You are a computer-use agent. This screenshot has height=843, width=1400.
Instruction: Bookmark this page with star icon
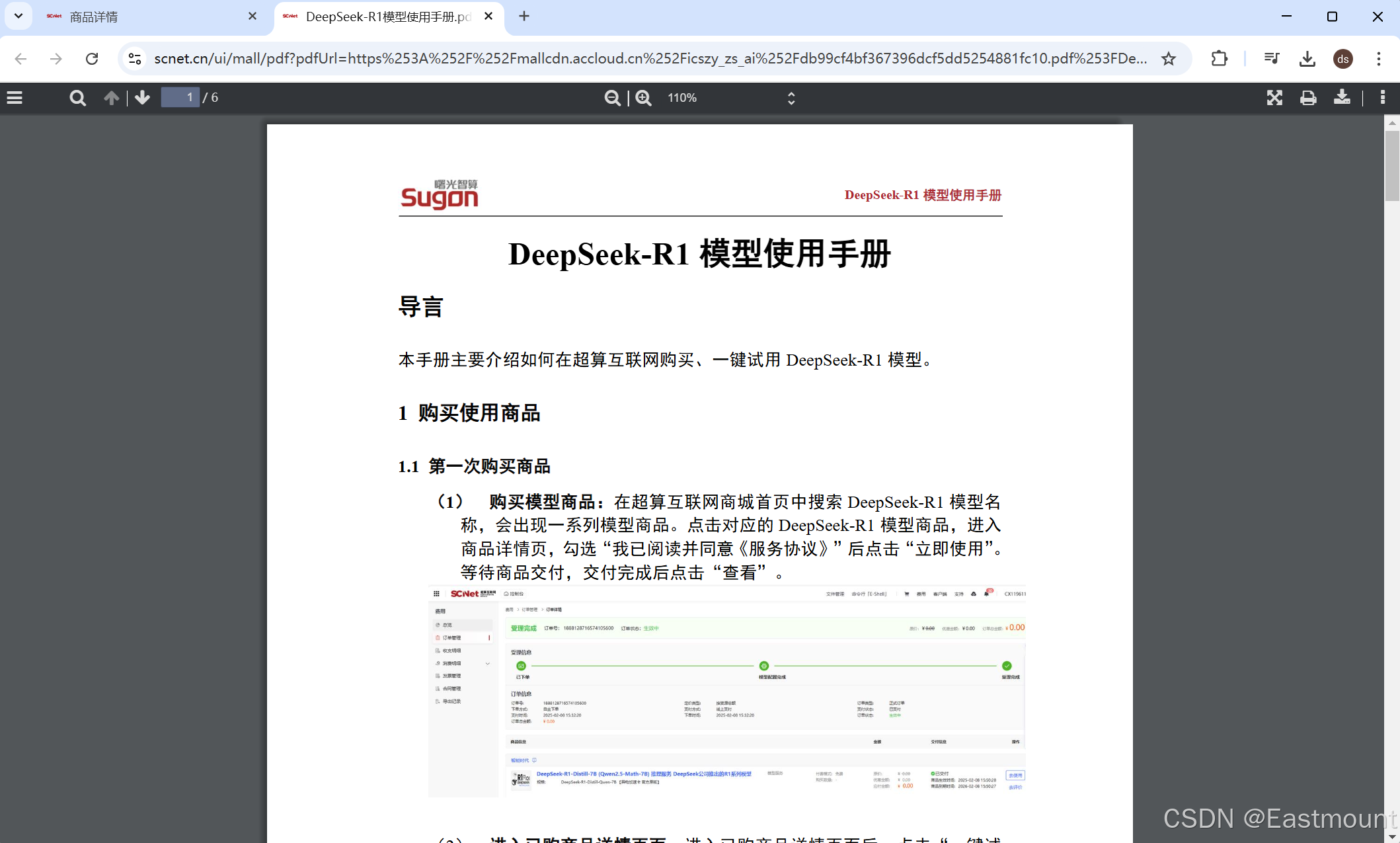coord(1169,59)
